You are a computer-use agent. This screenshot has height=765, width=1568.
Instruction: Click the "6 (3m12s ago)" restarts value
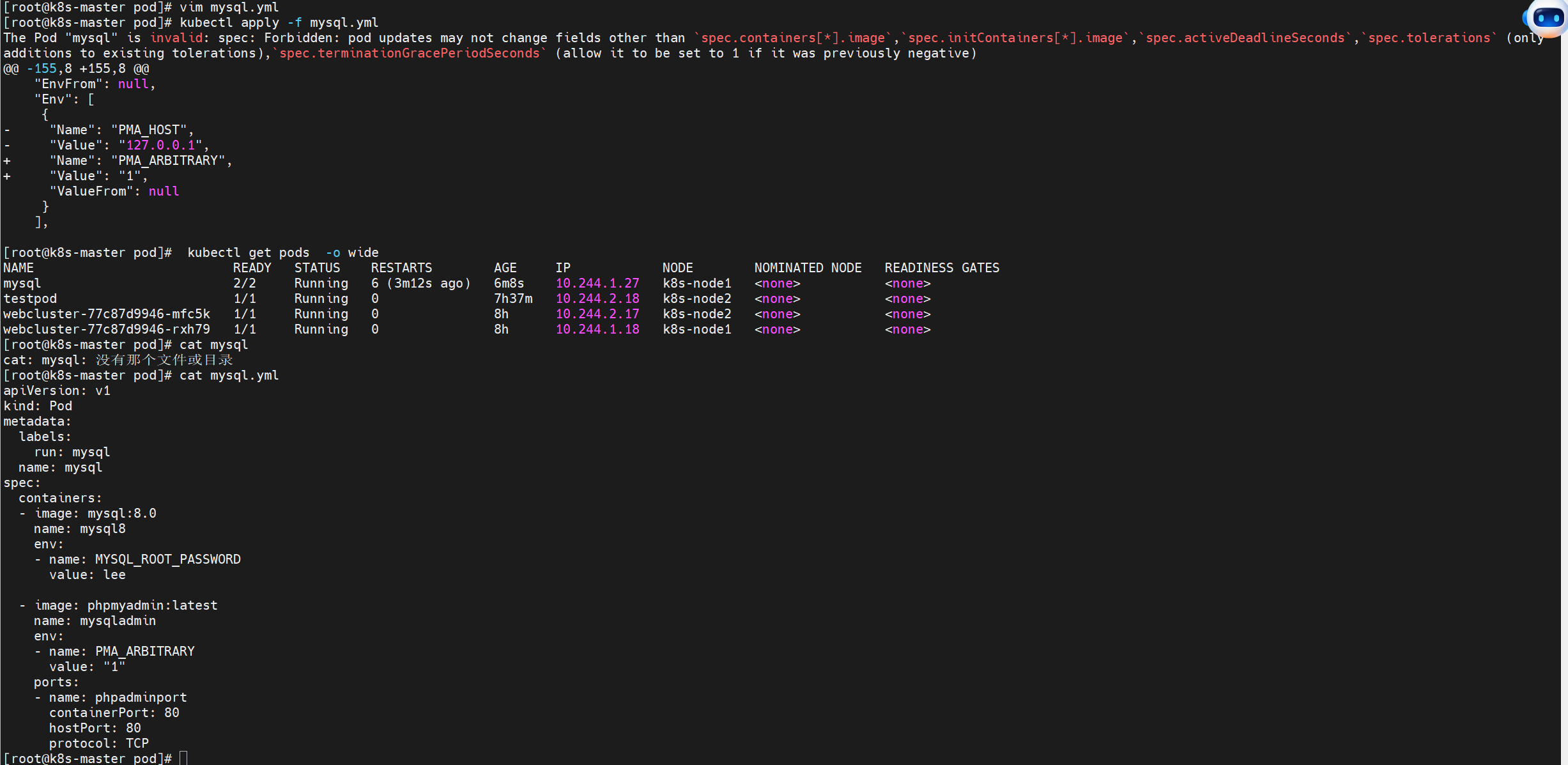(421, 283)
